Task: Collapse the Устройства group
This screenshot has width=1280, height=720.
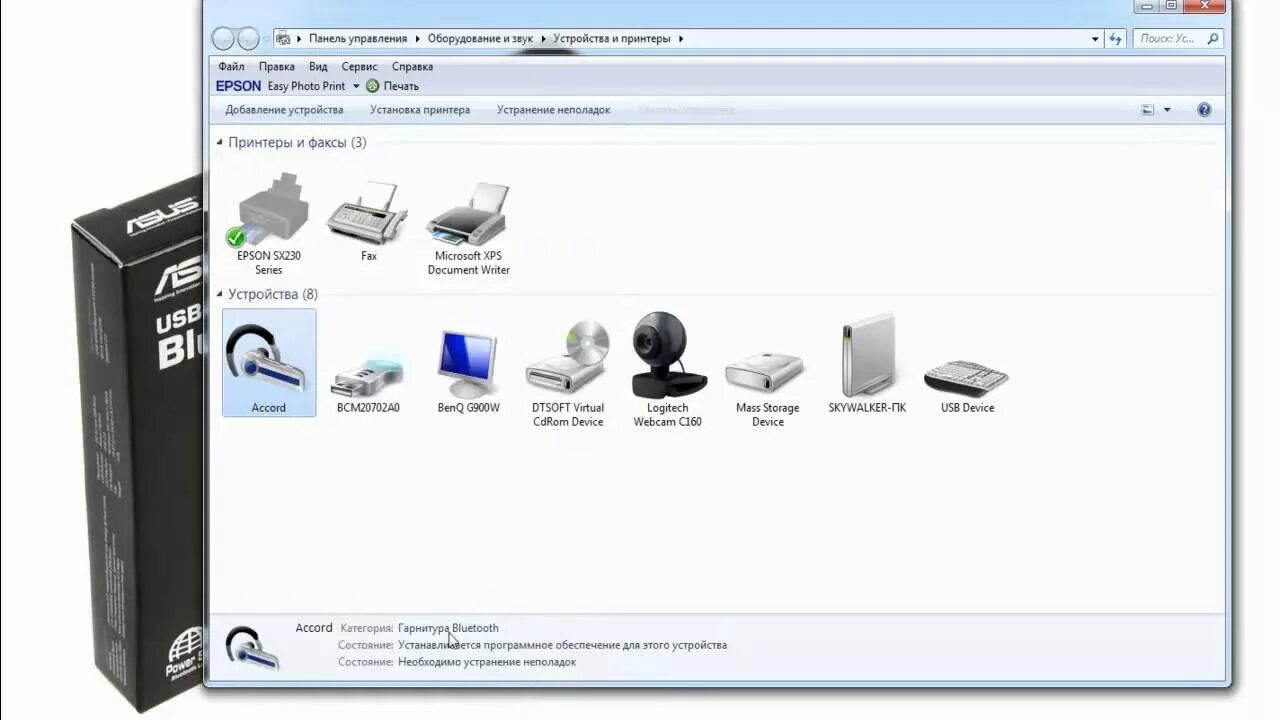Action: (x=220, y=295)
